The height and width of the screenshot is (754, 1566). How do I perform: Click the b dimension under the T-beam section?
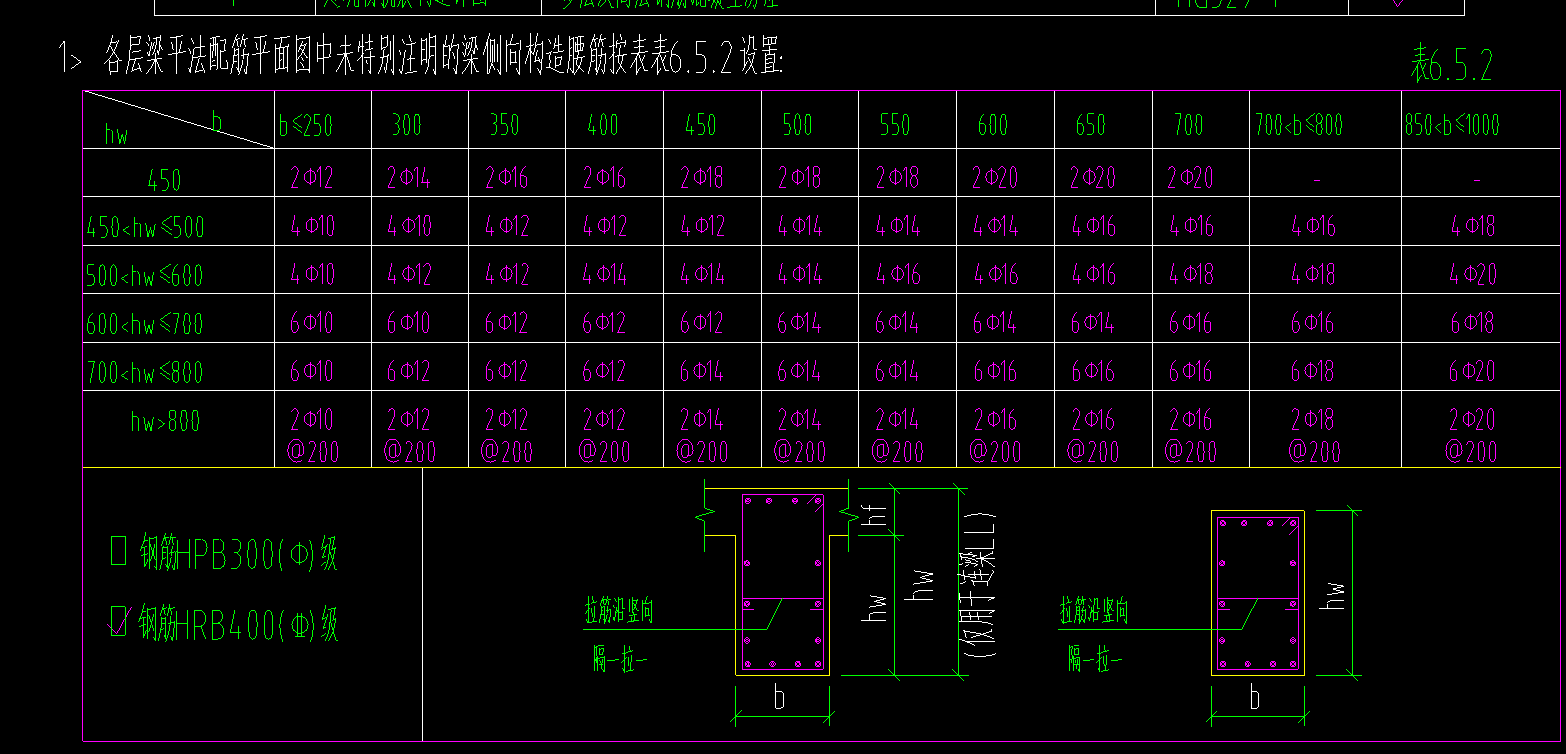(x=779, y=698)
